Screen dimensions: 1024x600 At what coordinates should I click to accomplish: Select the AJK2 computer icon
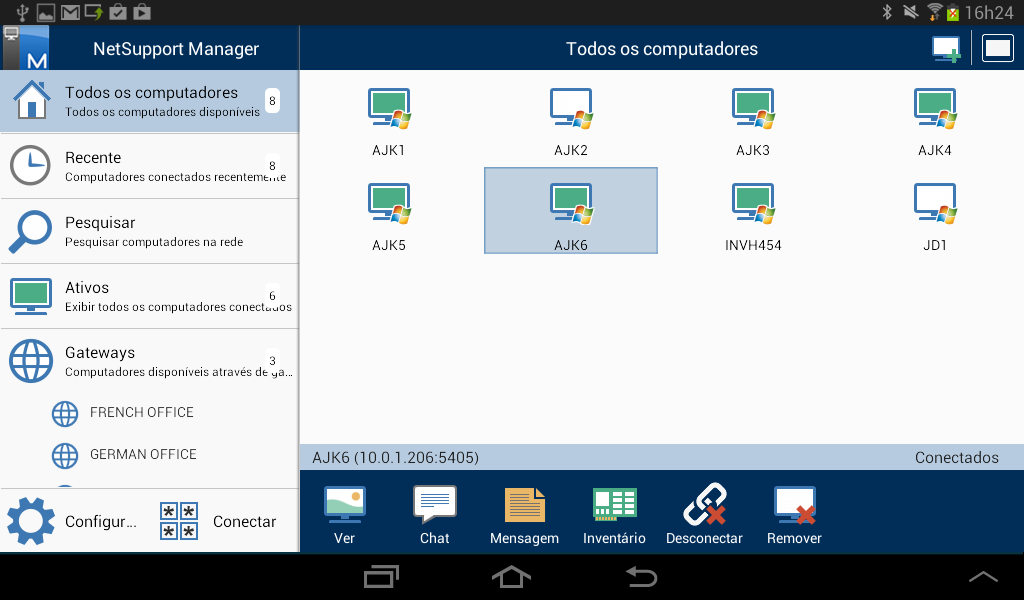coord(571,122)
